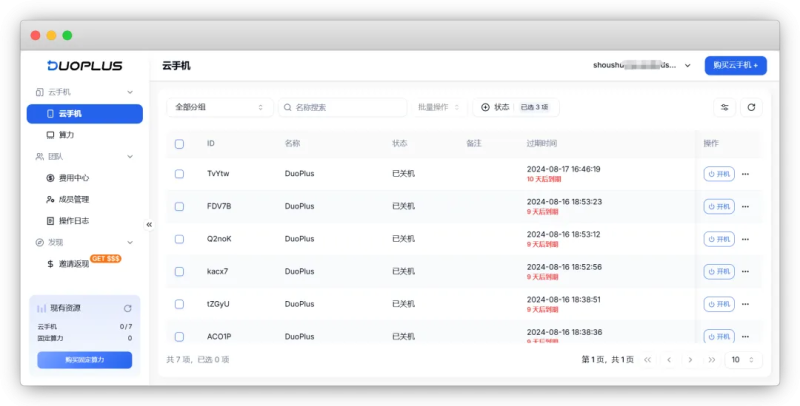This screenshot has height=406, width=800.
Task: Check the kacx7 row checkbox
Action: (x=179, y=272)
